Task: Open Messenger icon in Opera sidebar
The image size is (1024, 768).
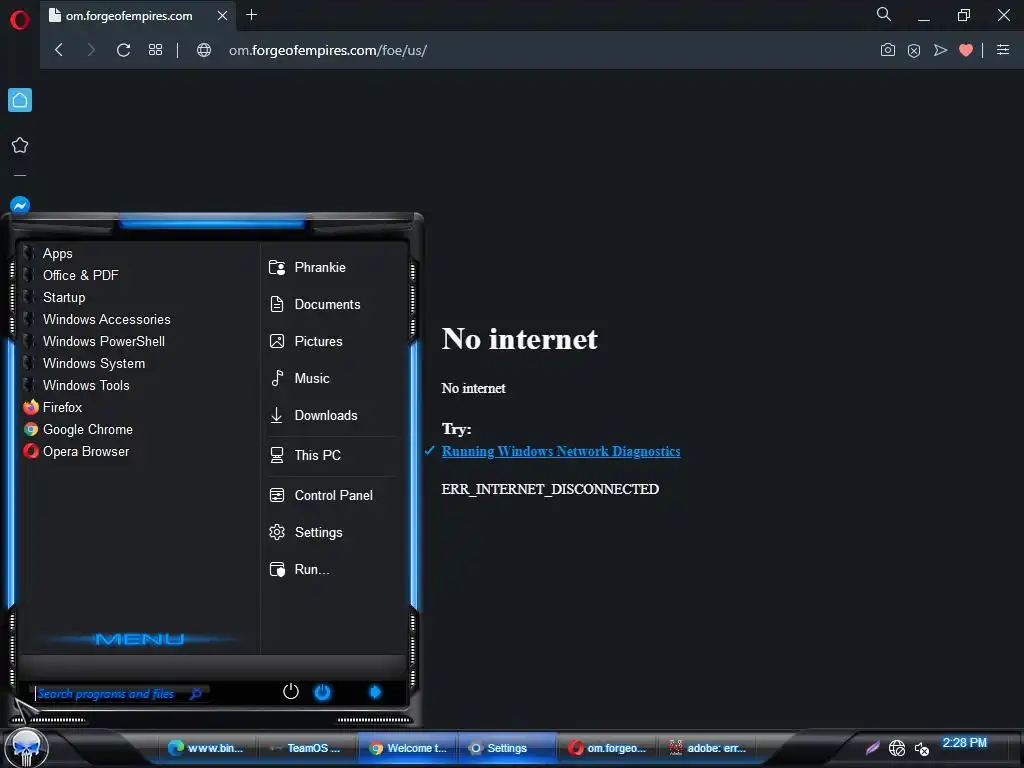Action: (20, 206)
